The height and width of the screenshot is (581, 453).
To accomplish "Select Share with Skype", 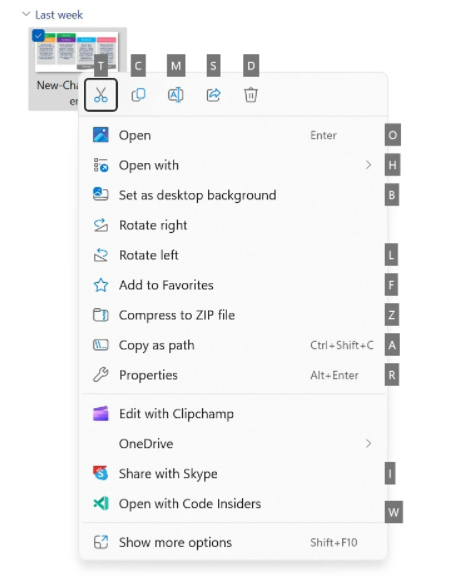I will (x=233, y=474).
